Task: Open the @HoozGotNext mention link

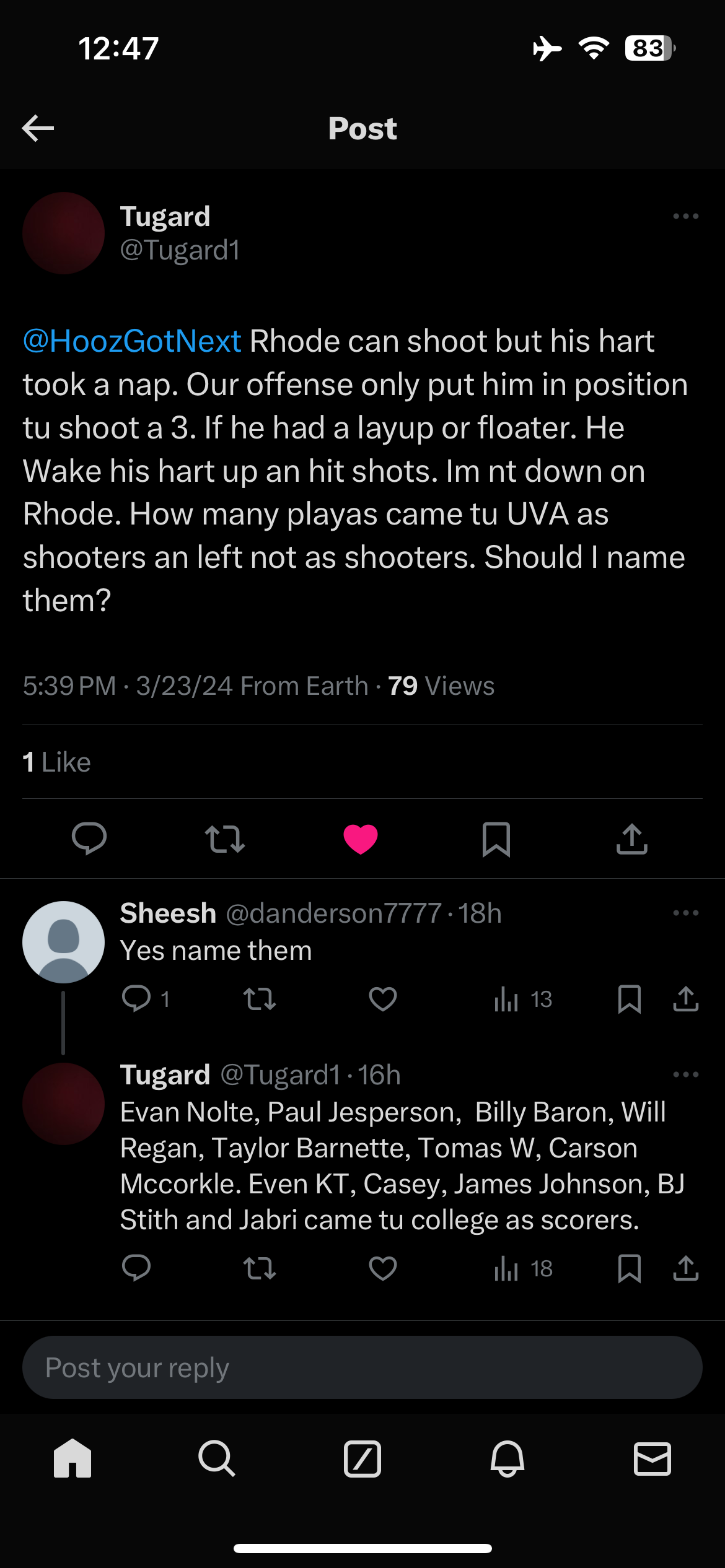Action: [132, 341]
